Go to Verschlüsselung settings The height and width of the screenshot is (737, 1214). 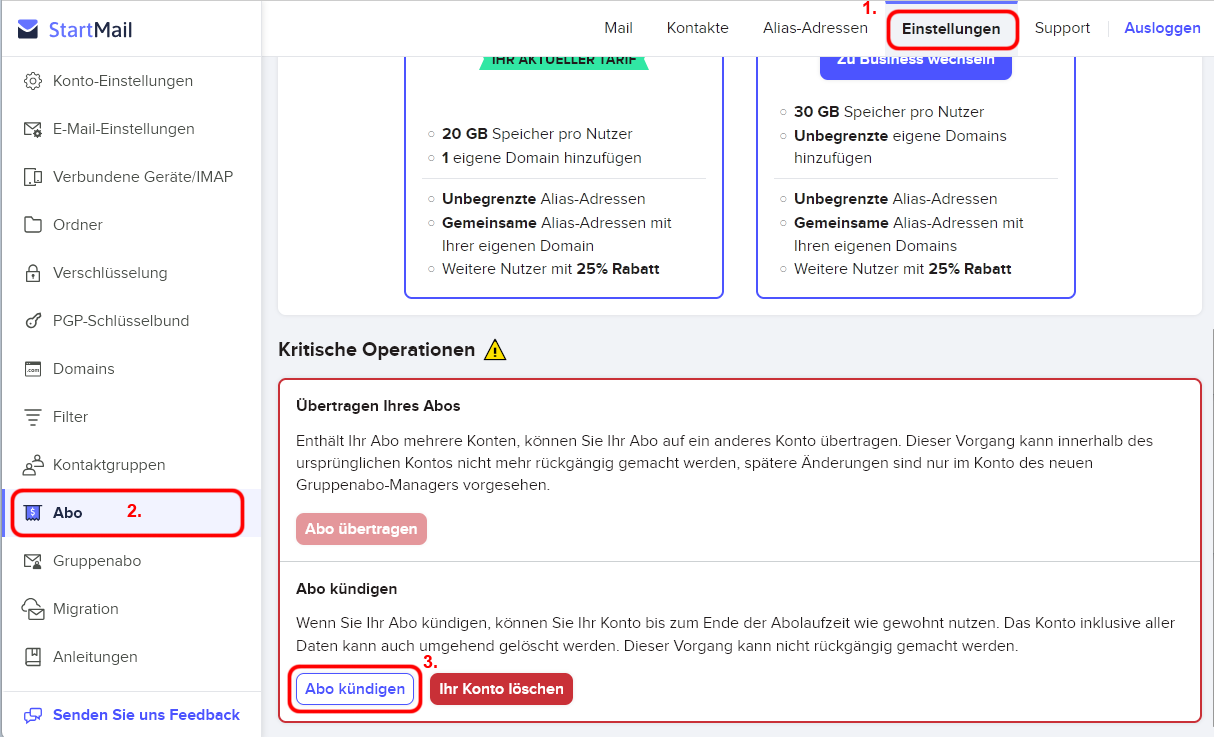tap(131, 273)
